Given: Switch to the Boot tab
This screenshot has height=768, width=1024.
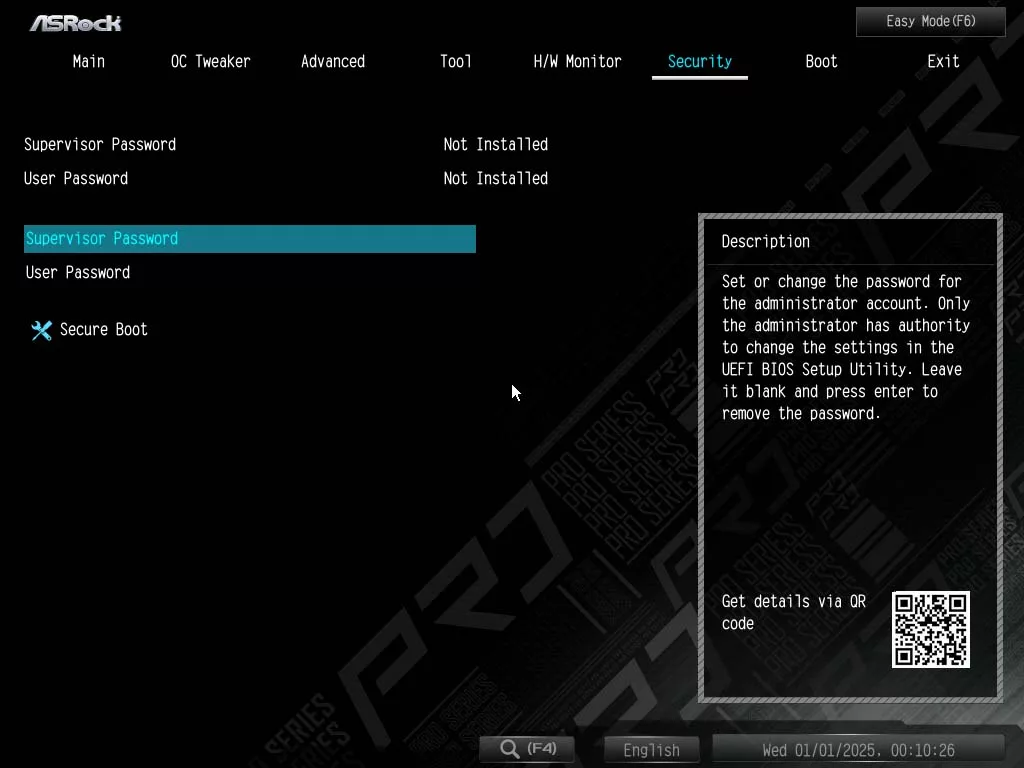Looking at the screenshot, I should pos(821,62).
